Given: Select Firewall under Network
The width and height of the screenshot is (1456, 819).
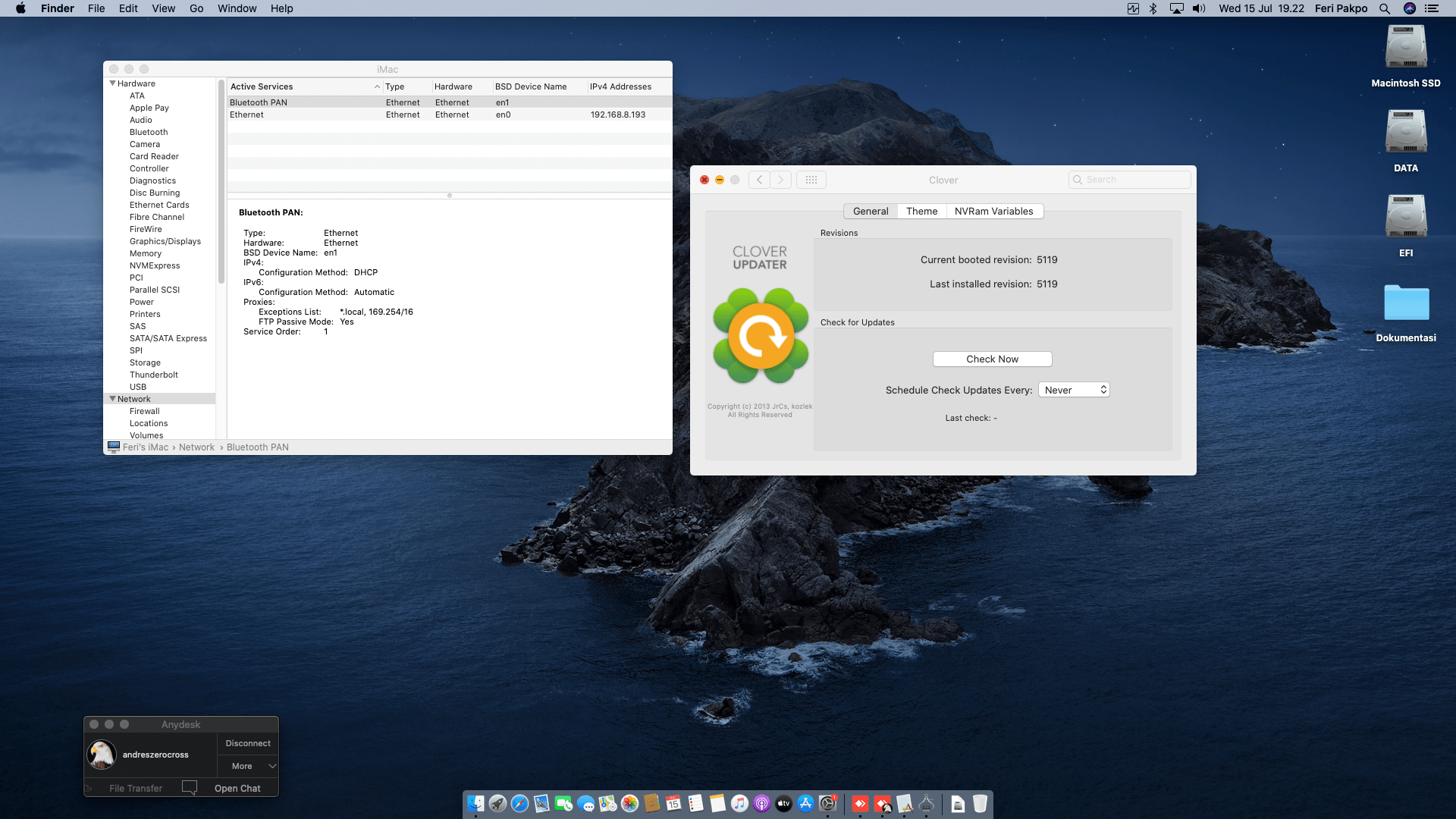Looking at the screenshot, I should click(144, 411).
